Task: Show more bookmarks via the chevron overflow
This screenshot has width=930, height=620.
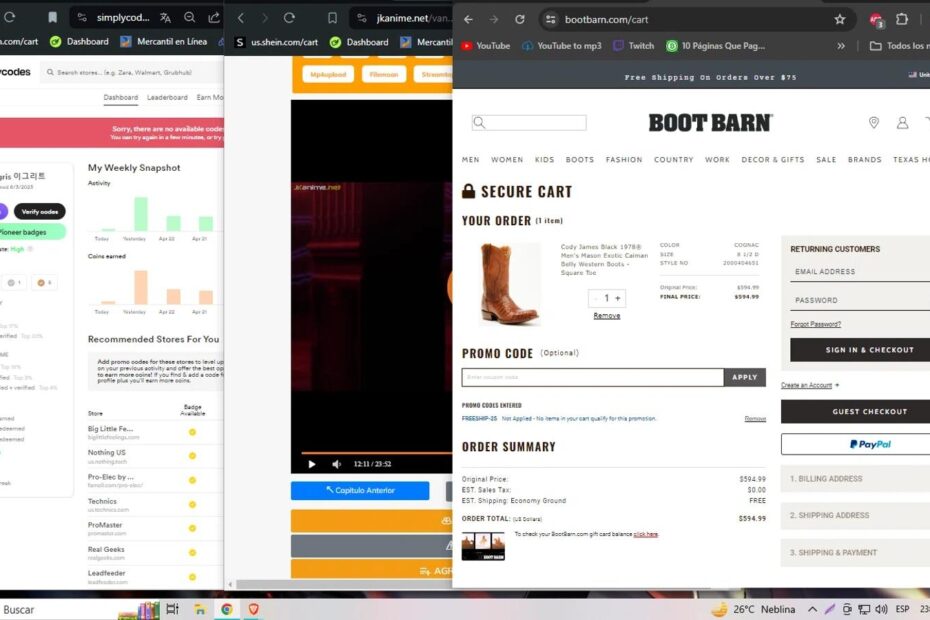Action: click(841, 46)
